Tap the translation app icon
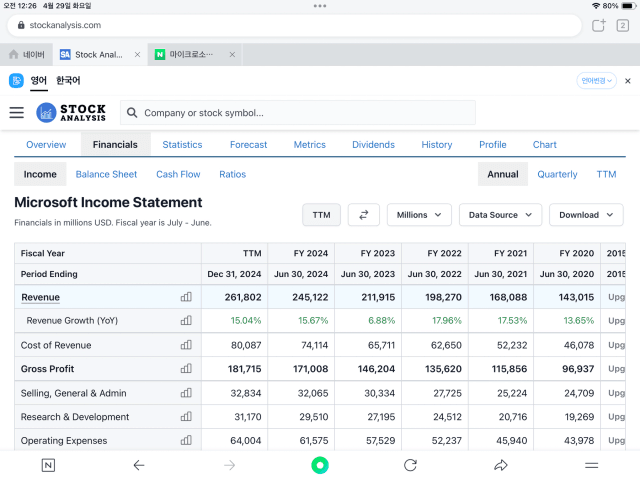The width and height of the screenshot is (640, 480). (x=16, y=80)
